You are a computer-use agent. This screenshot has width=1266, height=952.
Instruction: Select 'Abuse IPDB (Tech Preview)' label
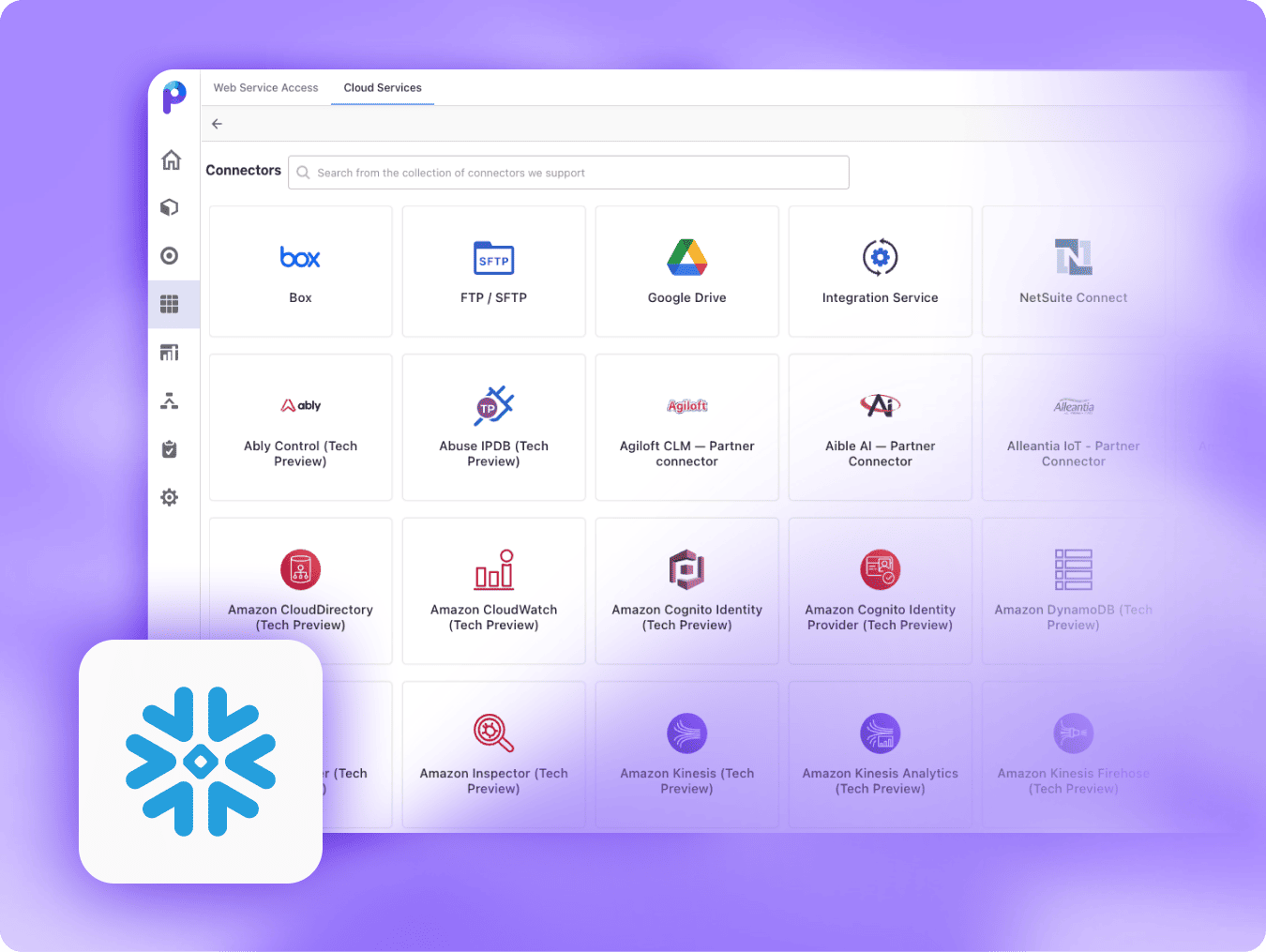click(494, 453)
